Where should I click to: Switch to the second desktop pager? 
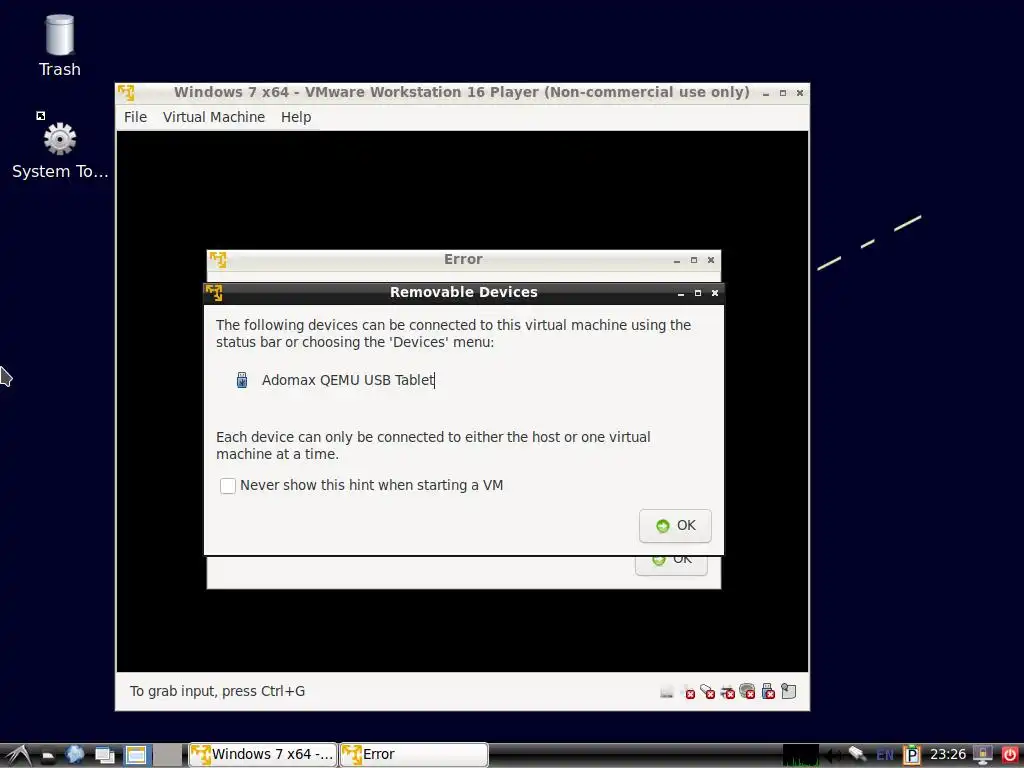click(167, 756)
